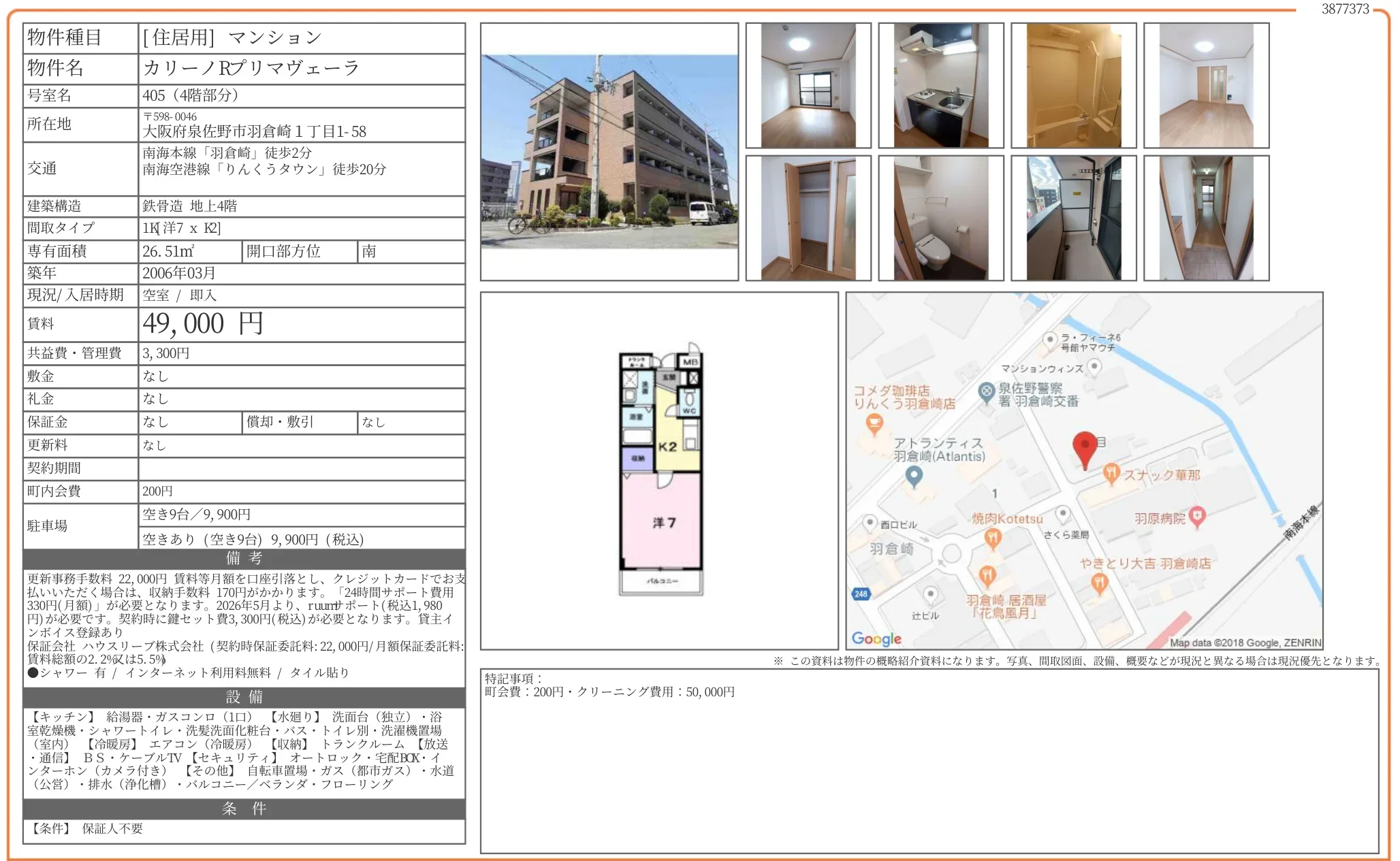This screenshot has height=861, width=1400.
Task: Open the hallway corridor photo thumbnail
Action: click(x=1206, y=218)
